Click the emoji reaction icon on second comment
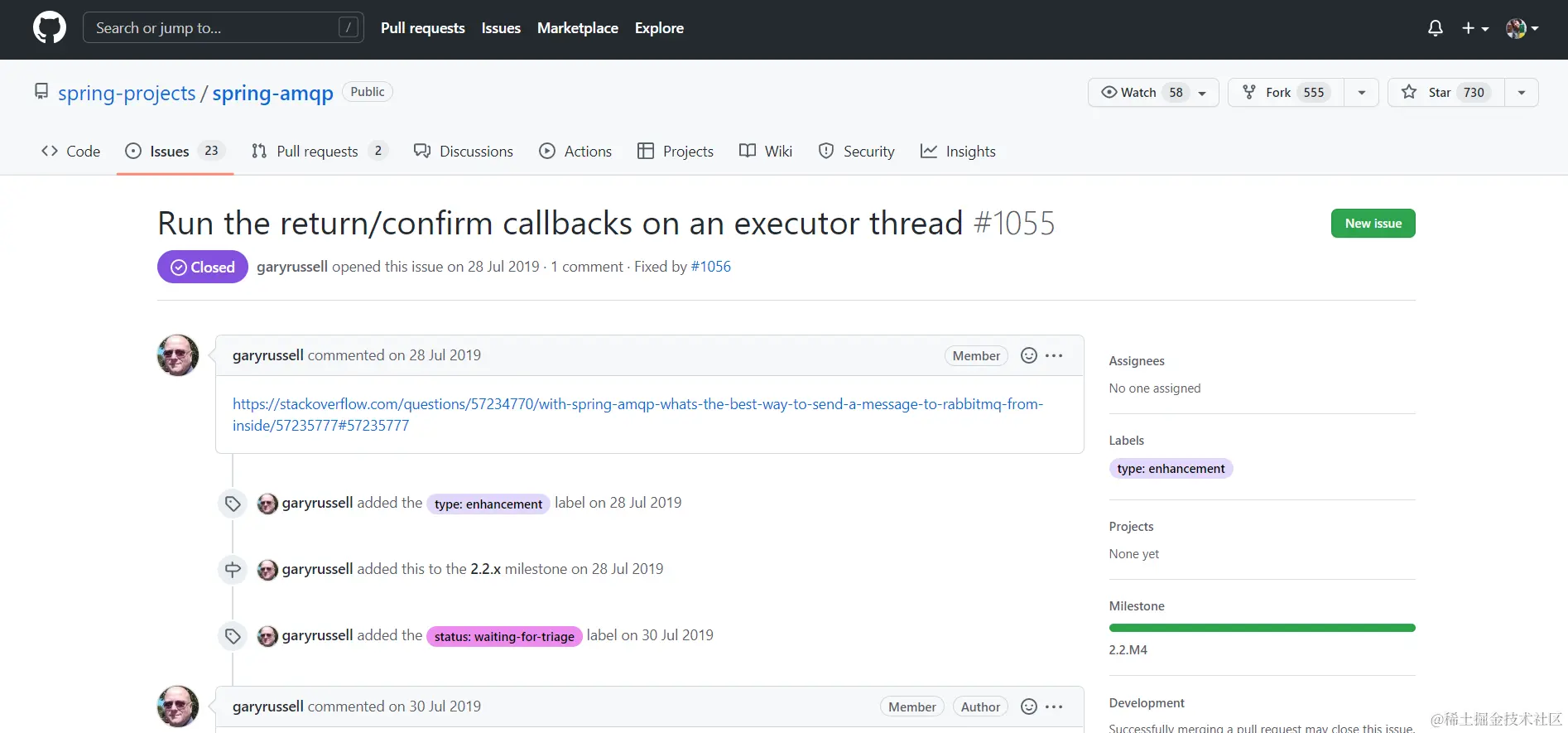Screen dimensions: 1568x733 pos(1029,706)
